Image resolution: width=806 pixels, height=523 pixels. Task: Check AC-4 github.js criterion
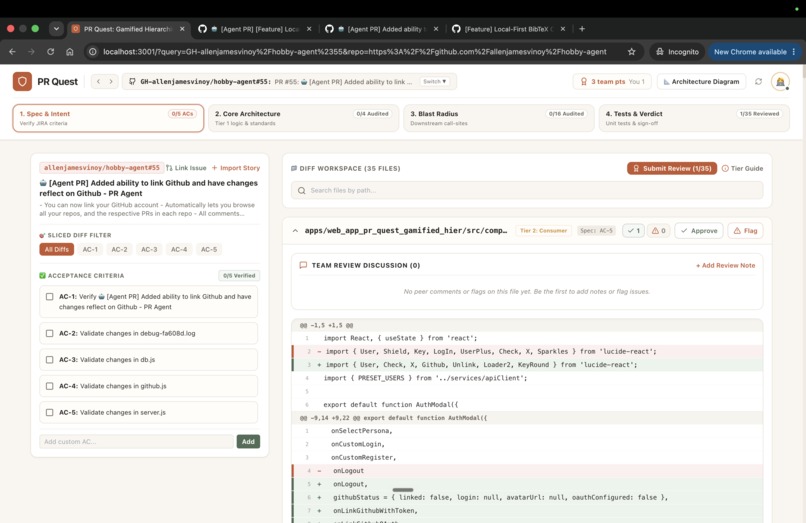click(x=49, y=386)
